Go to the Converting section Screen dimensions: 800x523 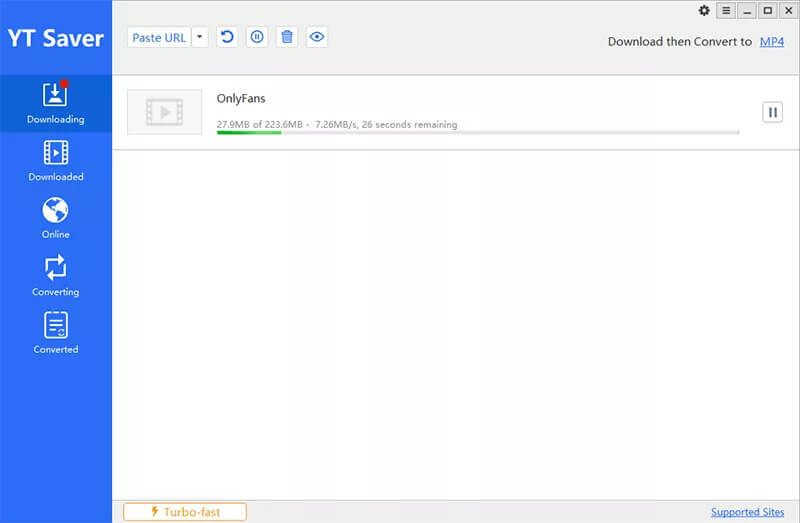pos(55,275)
